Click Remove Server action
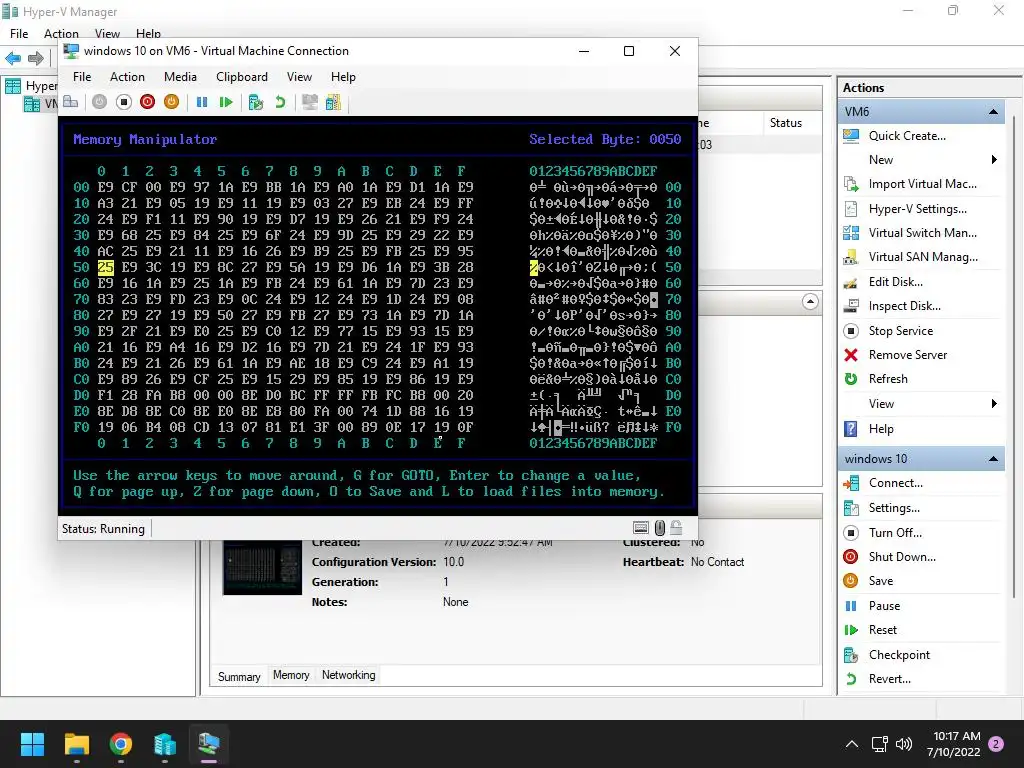This screenshot has height=768, width=1024. tap(908, 355)
